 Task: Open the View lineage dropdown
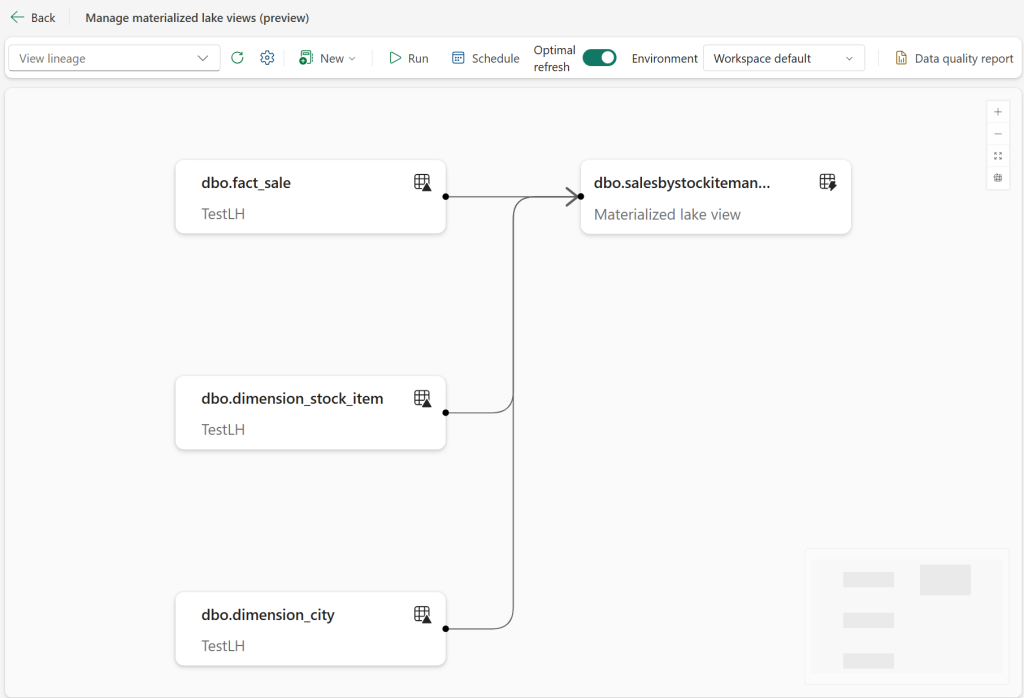113,58
